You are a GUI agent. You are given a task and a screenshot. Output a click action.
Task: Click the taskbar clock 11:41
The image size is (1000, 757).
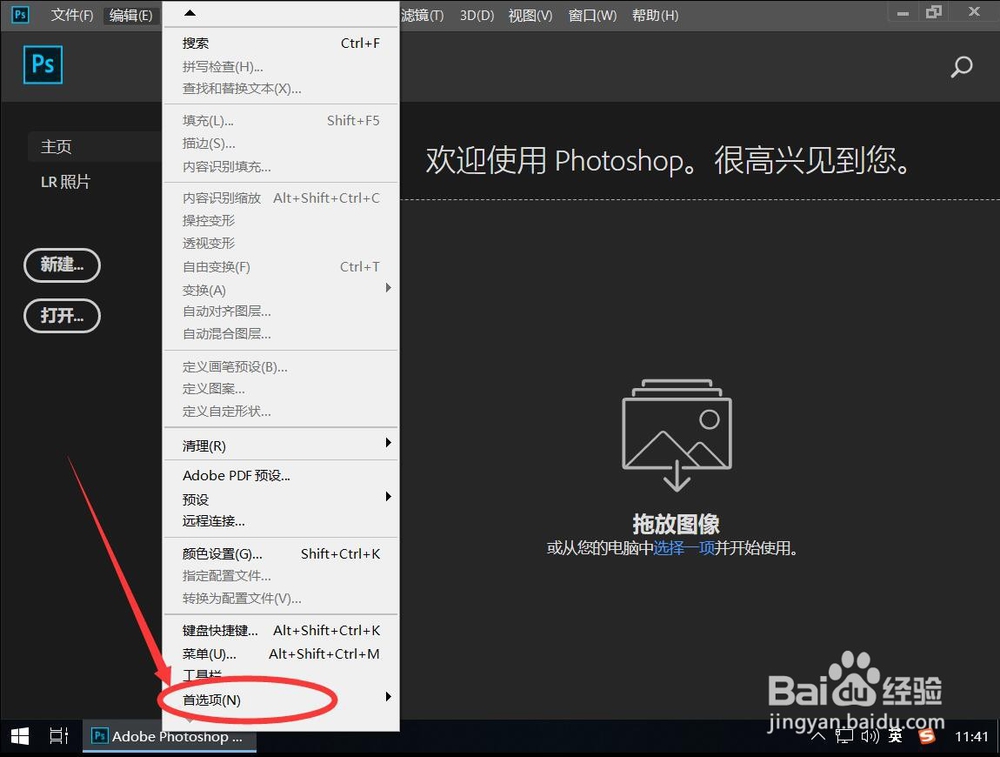click(x=971, y=737)
